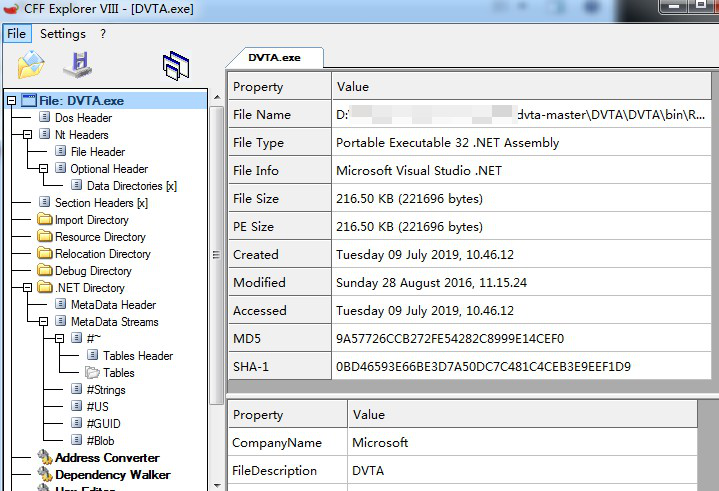This screenshot has height=491, width=719.
Task: Open the Address Converter tool
Action: [x=107, y=458]
